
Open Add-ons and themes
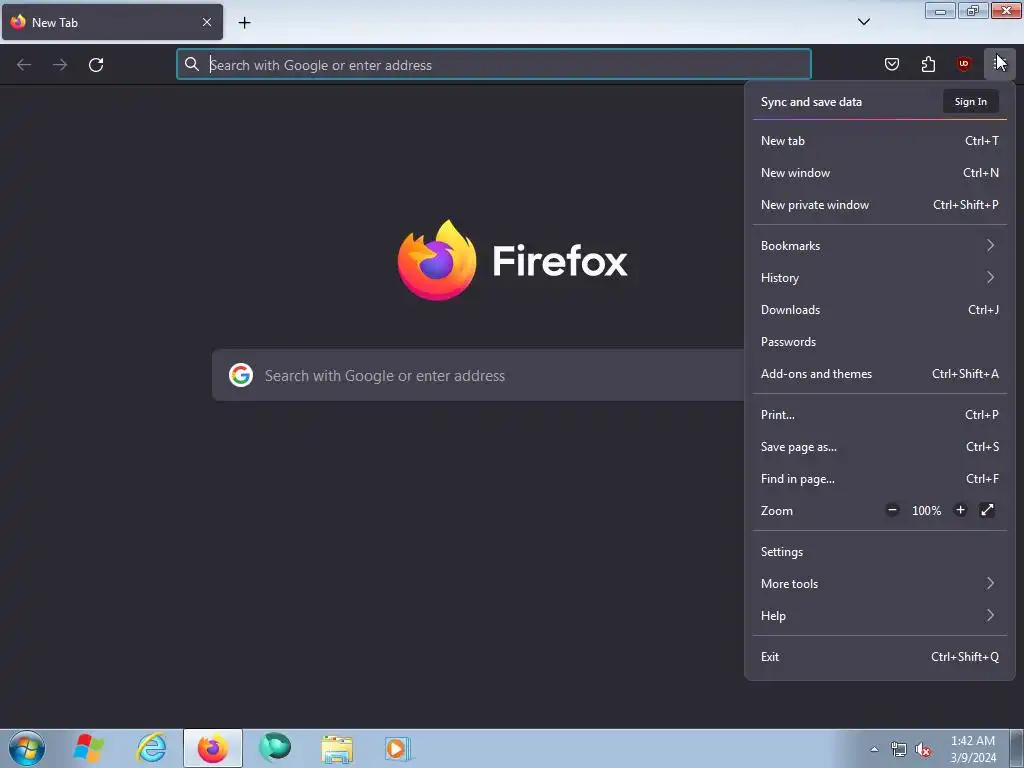pos(880,374)
